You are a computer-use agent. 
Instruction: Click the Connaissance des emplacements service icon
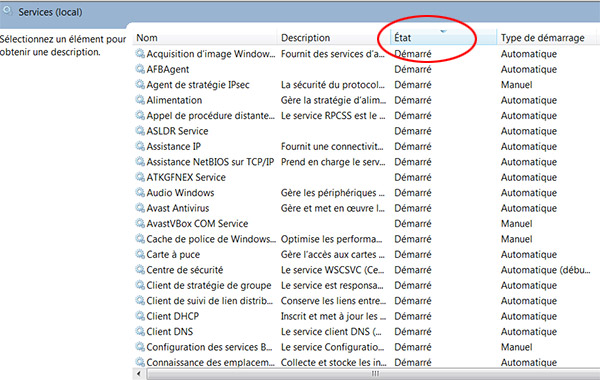pyautogui.click(x=140, y=362)
